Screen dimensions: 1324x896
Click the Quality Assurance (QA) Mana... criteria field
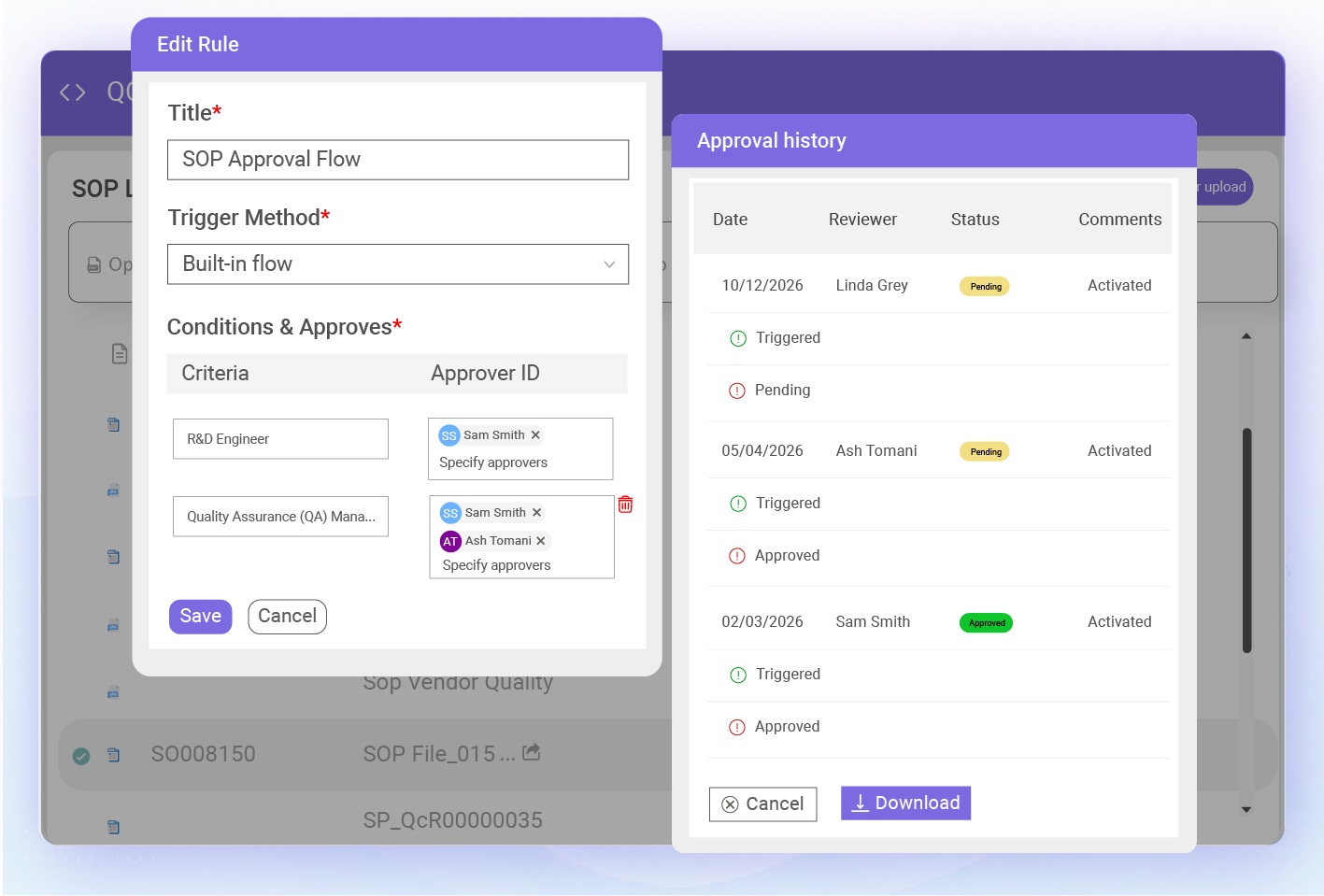pos(280,517)
